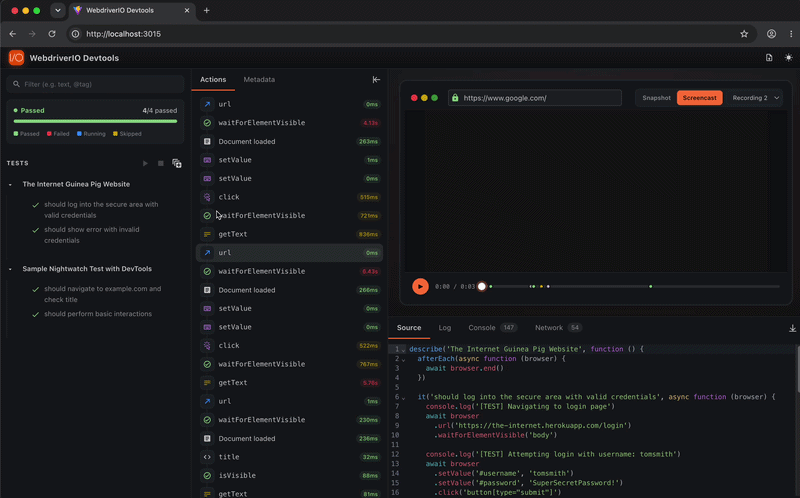Image resolution: width=800 pixels, height=498 pixels.
Task: Fold code at line 1 describe block
Action: [x=403, y=350]
